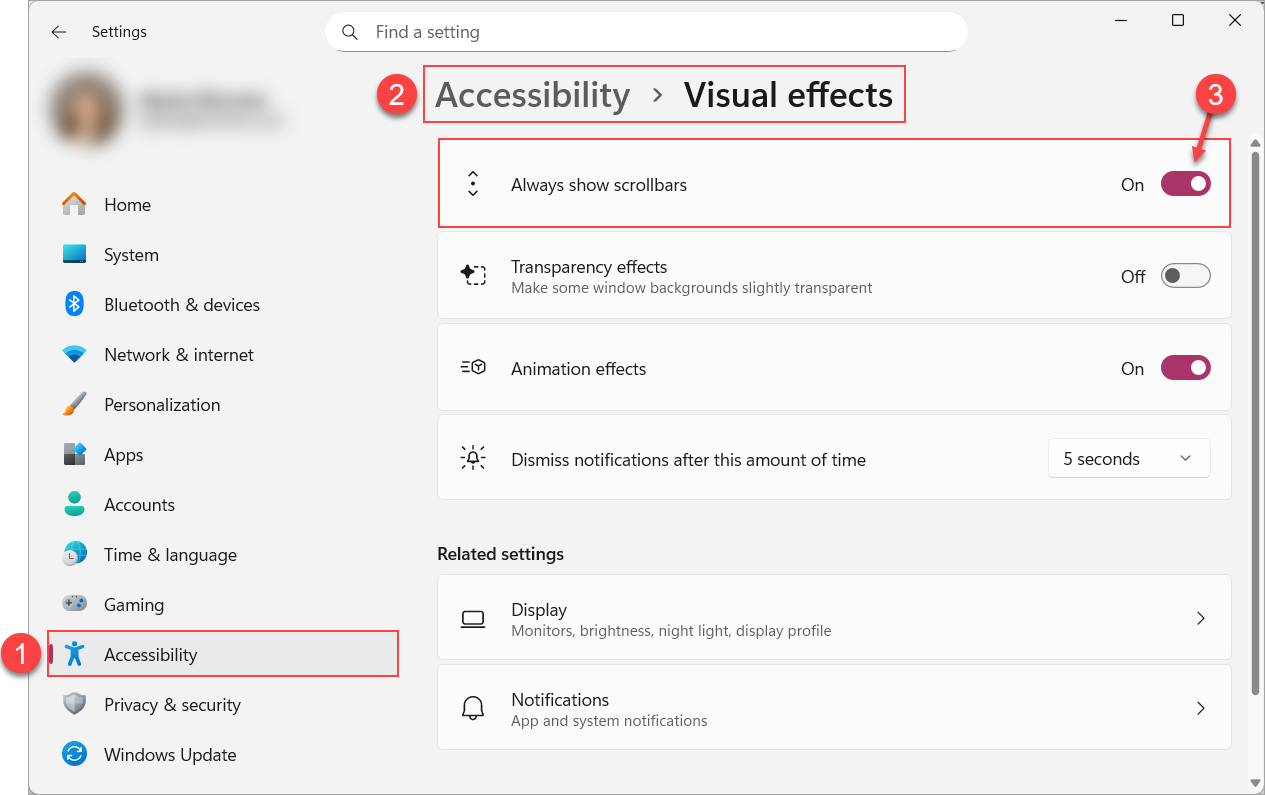Click the Windows Update sync icon
The image size is (1265, 795).
[75, 755]
